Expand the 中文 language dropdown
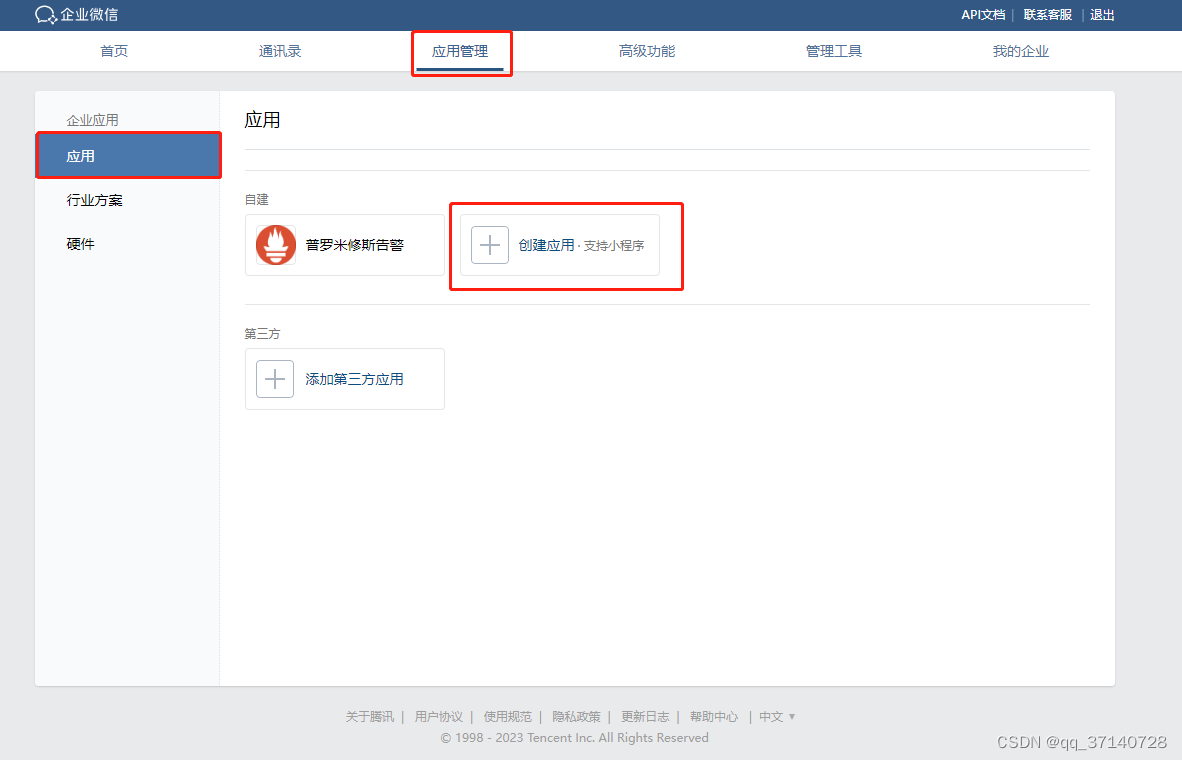Screen dimensions: 1182x760 coord(777,716)
